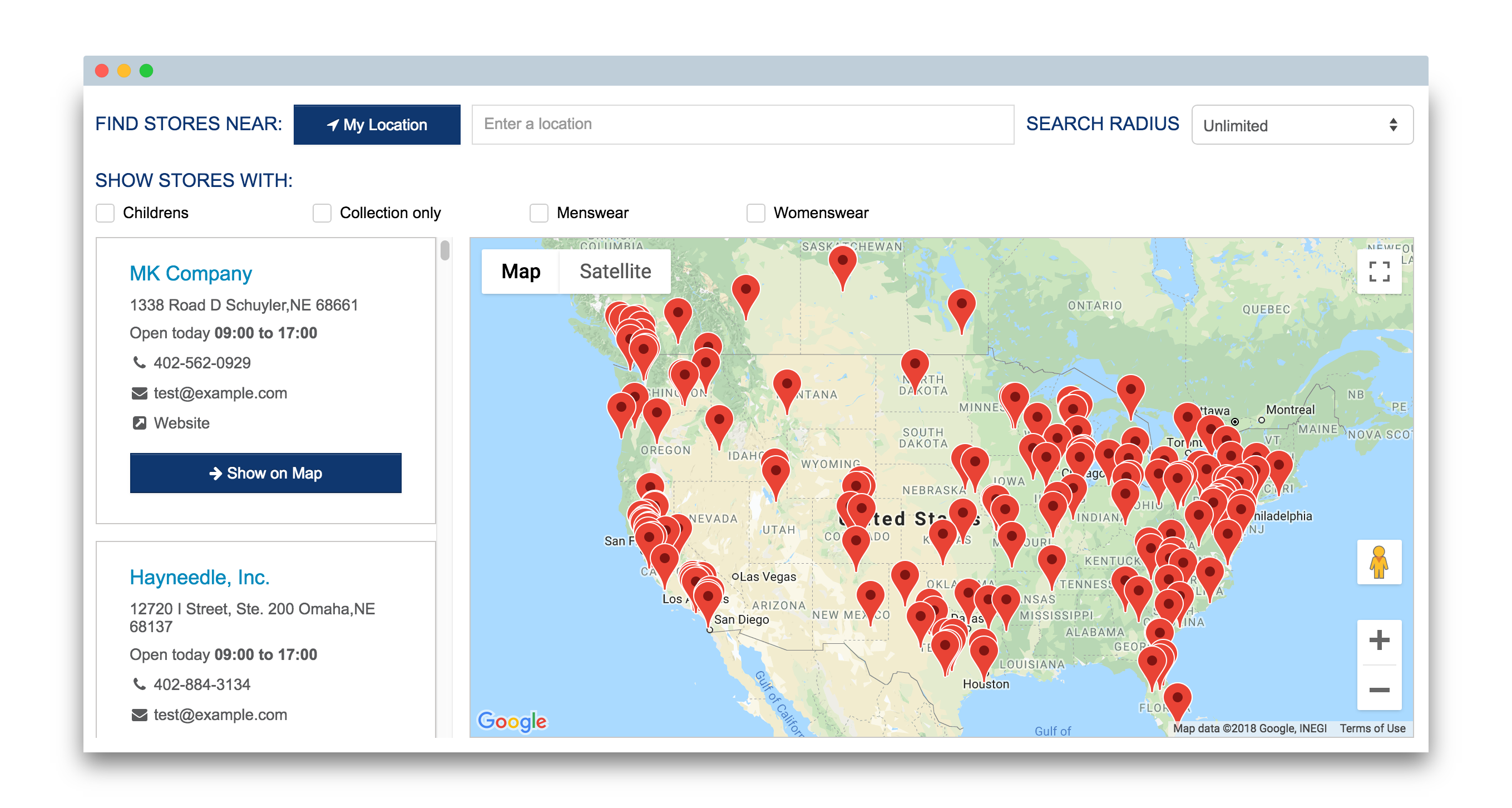Click the Enter a location field
The image size is (1512, 808).
(x=742, y=124)
